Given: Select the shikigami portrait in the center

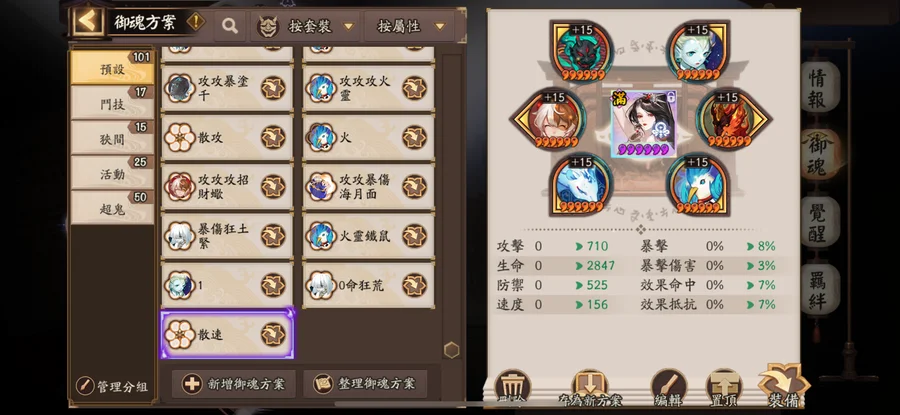Looking at the screenshot, I should (643, 123).
